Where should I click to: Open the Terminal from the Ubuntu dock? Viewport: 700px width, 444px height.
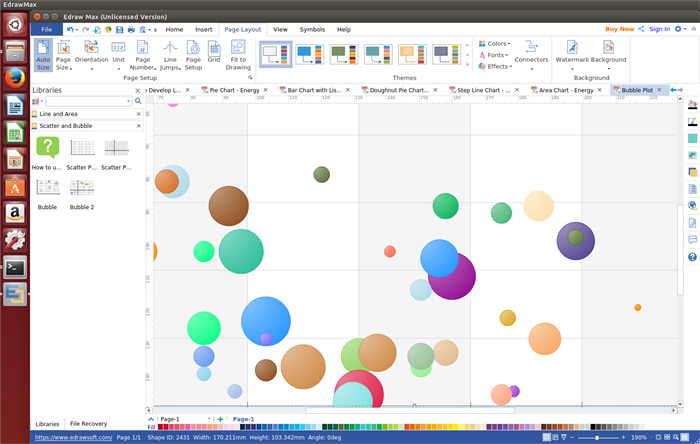[15, 268]
